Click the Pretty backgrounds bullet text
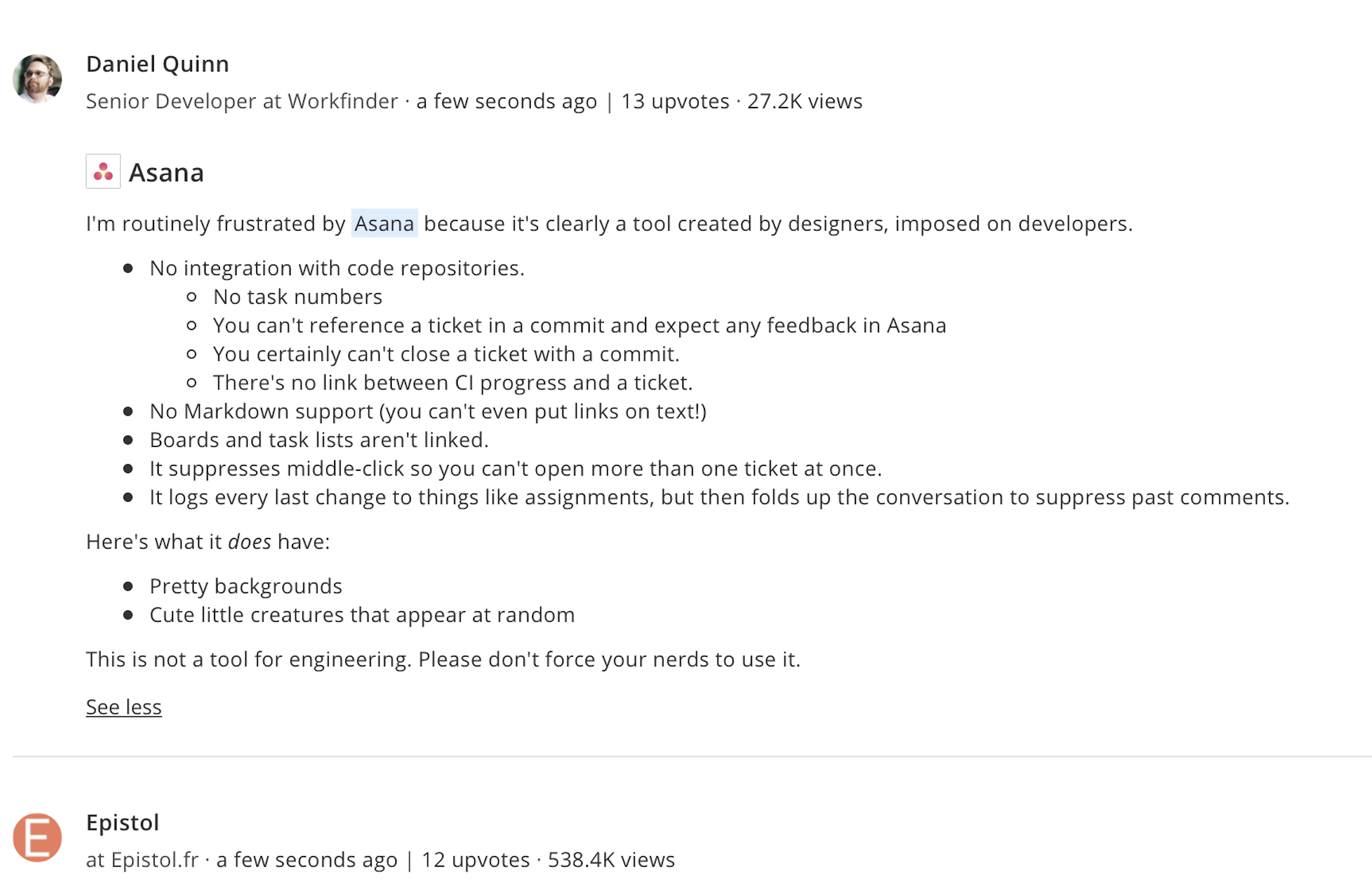 pos(246,586)
